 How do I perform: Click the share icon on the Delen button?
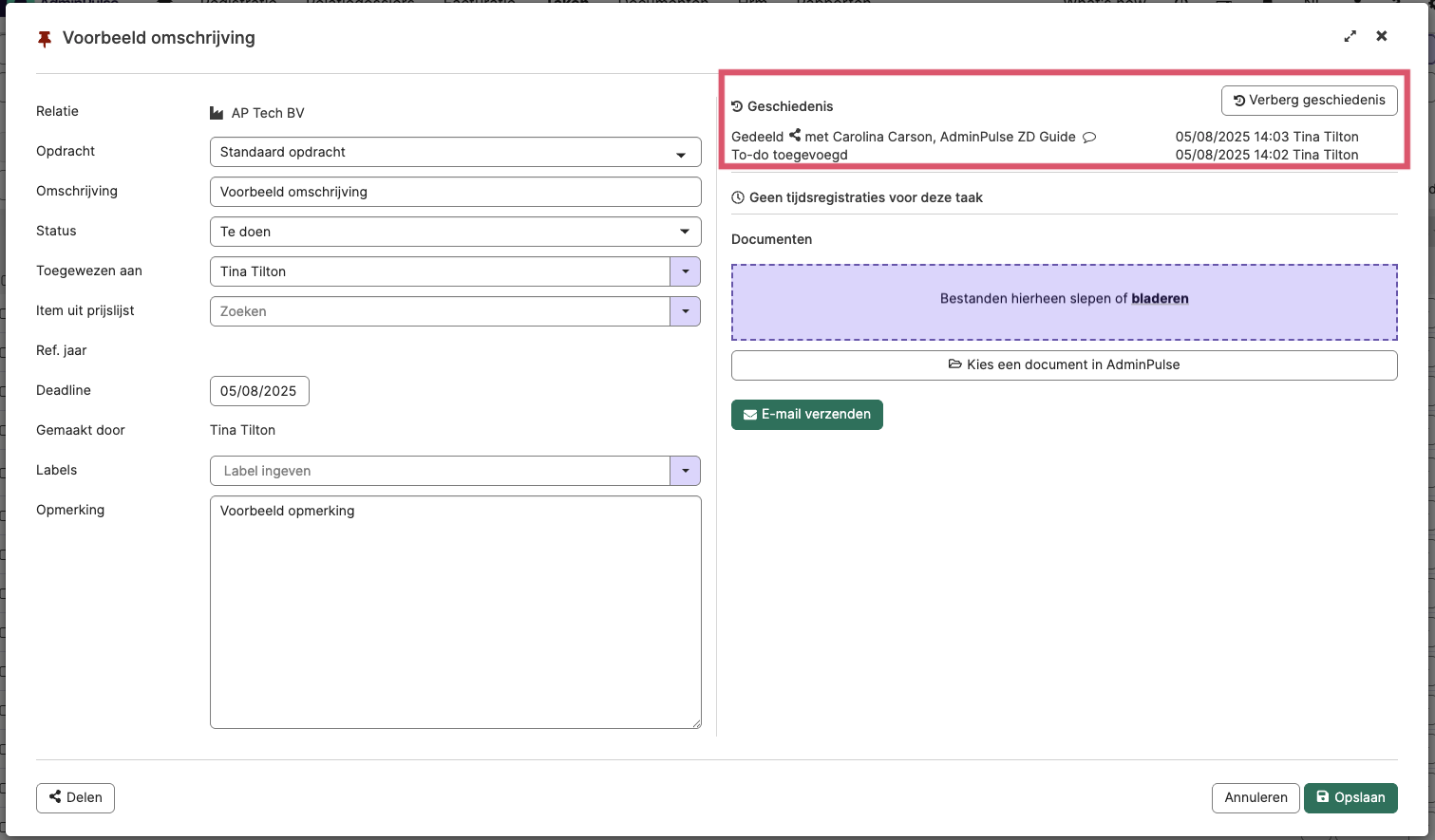click(x=57, y=797)
